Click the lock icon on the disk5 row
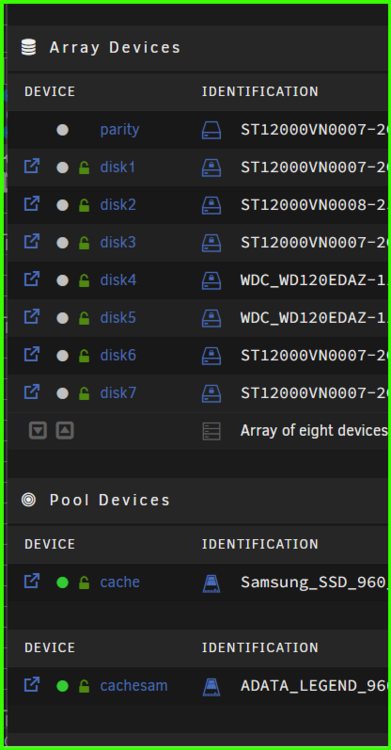Viewport: 391px width, 750px height. click(84, 318)
